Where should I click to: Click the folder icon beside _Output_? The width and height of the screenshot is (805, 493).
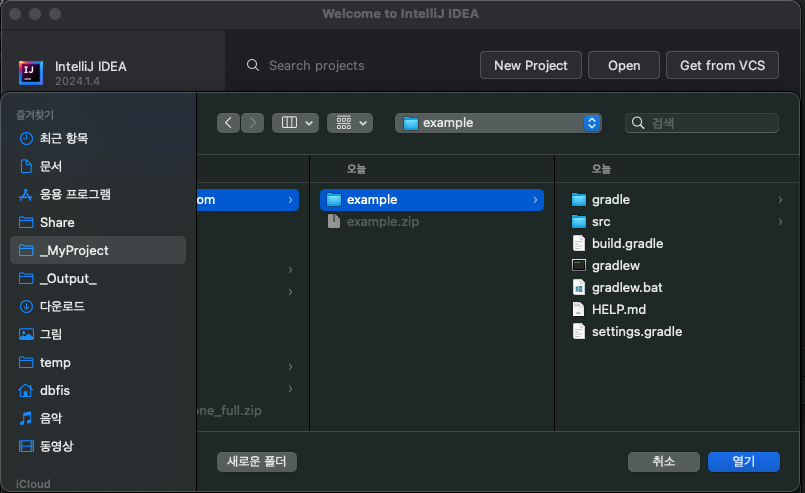point(26,278)
